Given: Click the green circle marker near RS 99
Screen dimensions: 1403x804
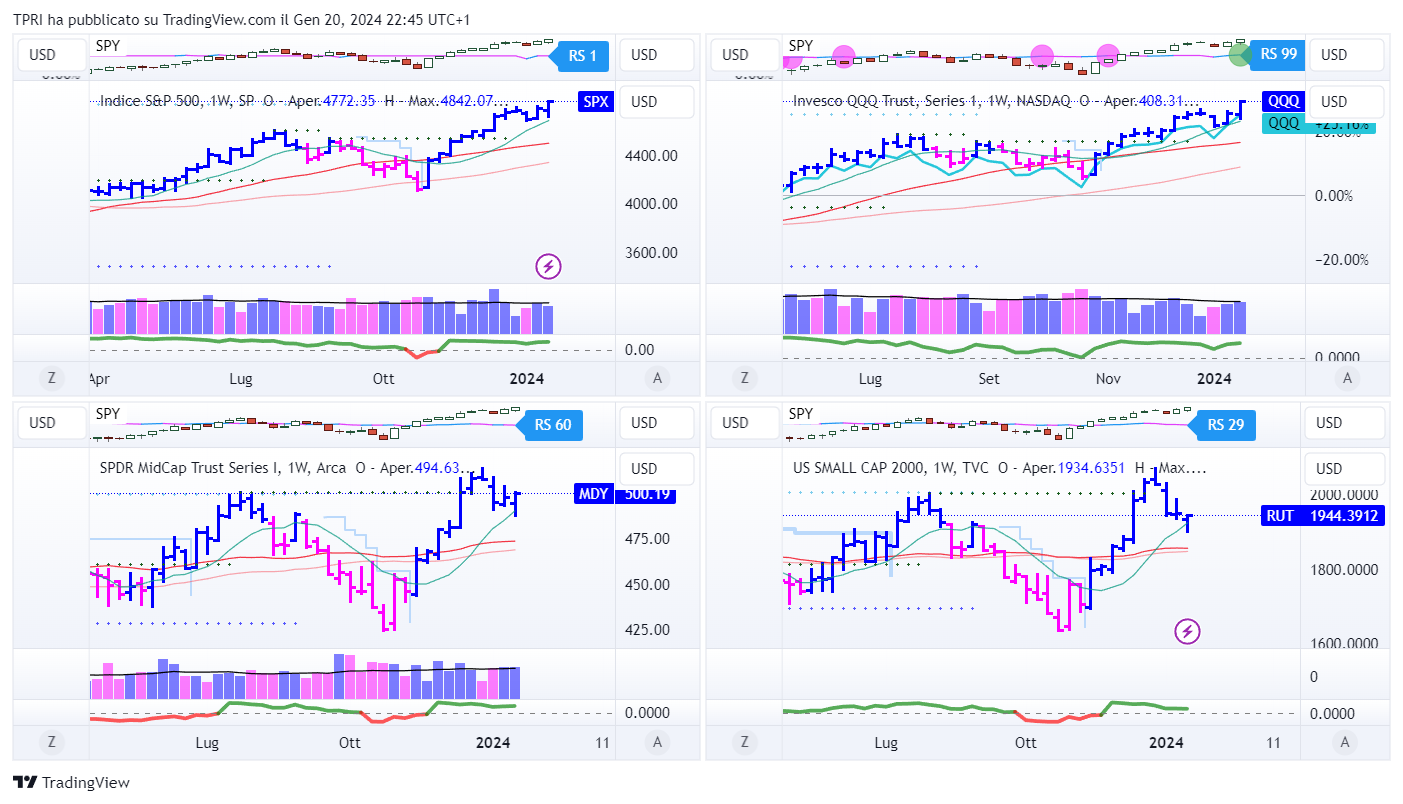Looking at the screenshot, I should (1240, 54).
